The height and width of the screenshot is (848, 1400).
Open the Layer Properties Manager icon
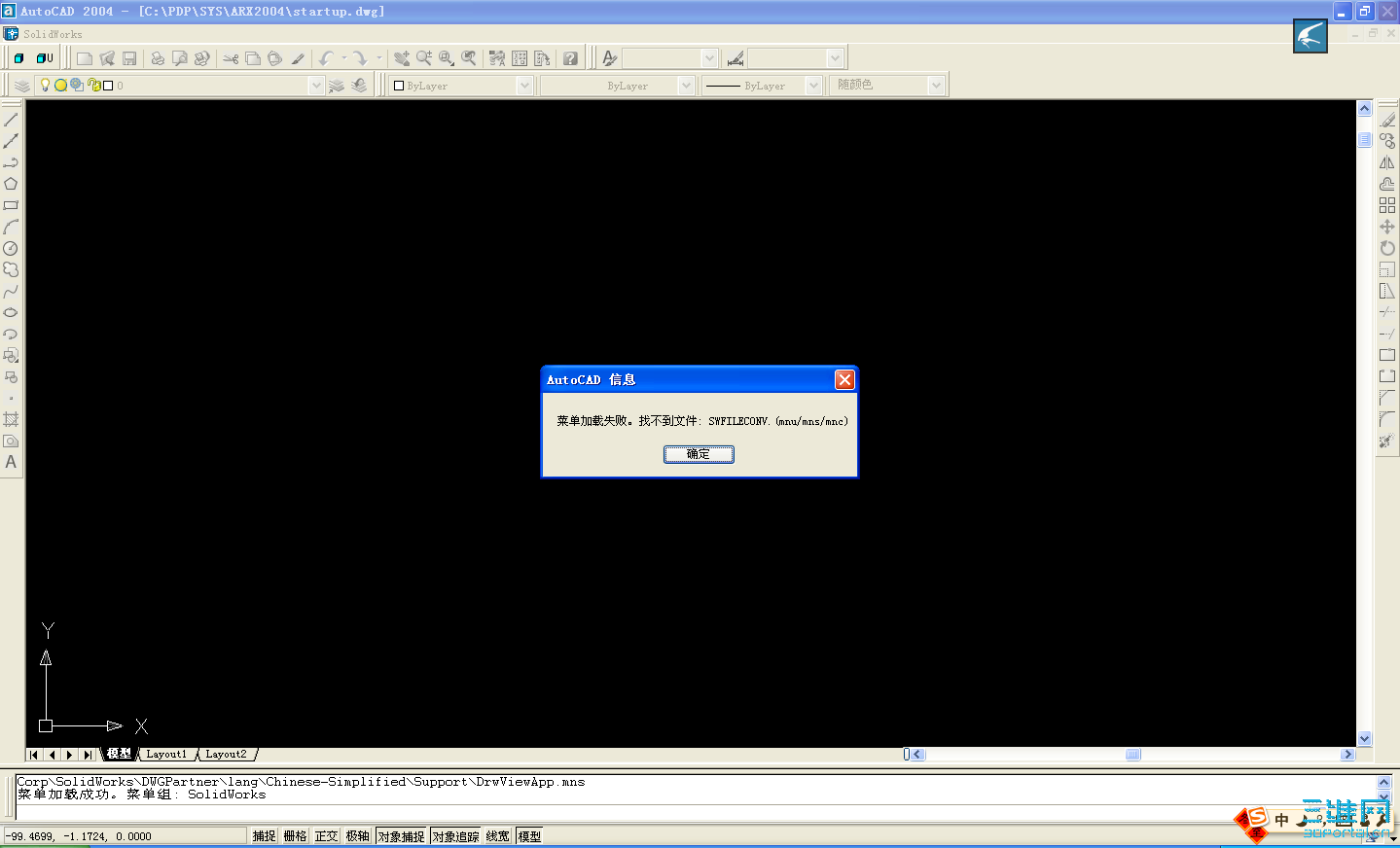(x=22, y=86)
